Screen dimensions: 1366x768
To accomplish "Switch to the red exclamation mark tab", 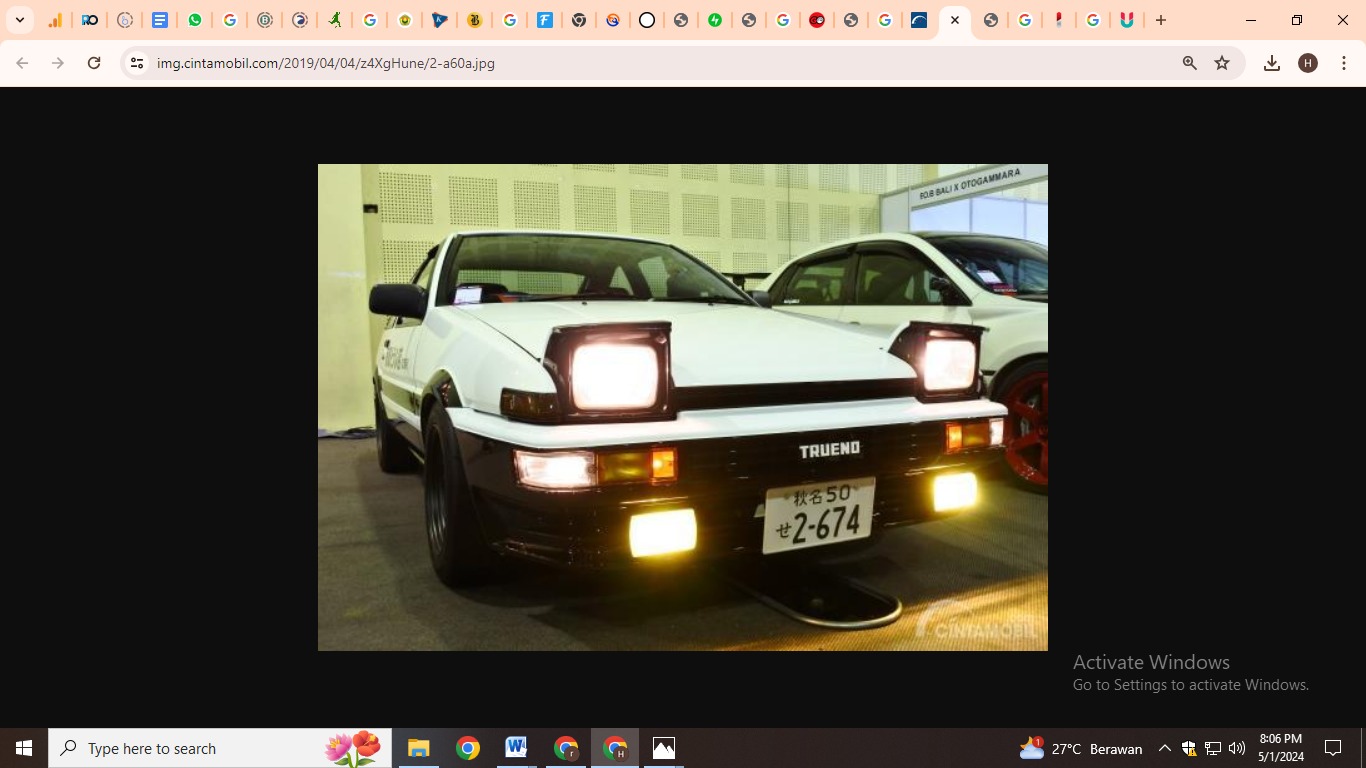I will (1059, 20).
